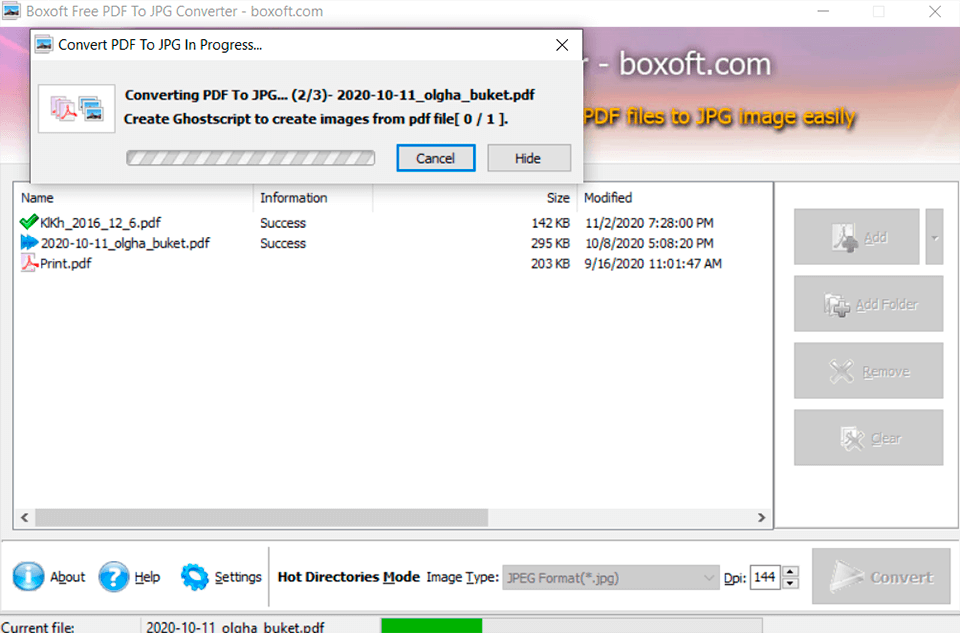Click the Dpi input field

coord(763,578)
